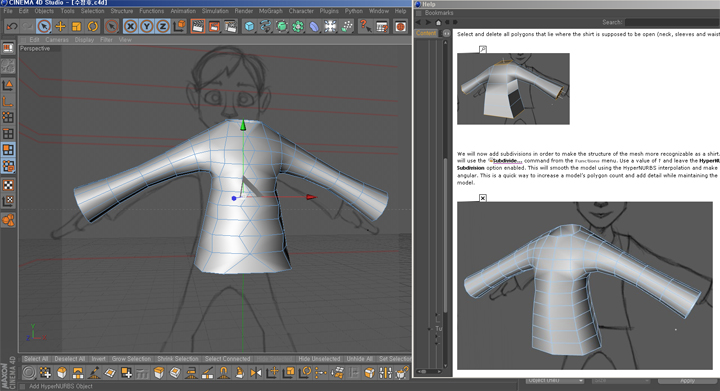
Task: Toggle the world/object coordinate system icon
Action: point(179,26)
